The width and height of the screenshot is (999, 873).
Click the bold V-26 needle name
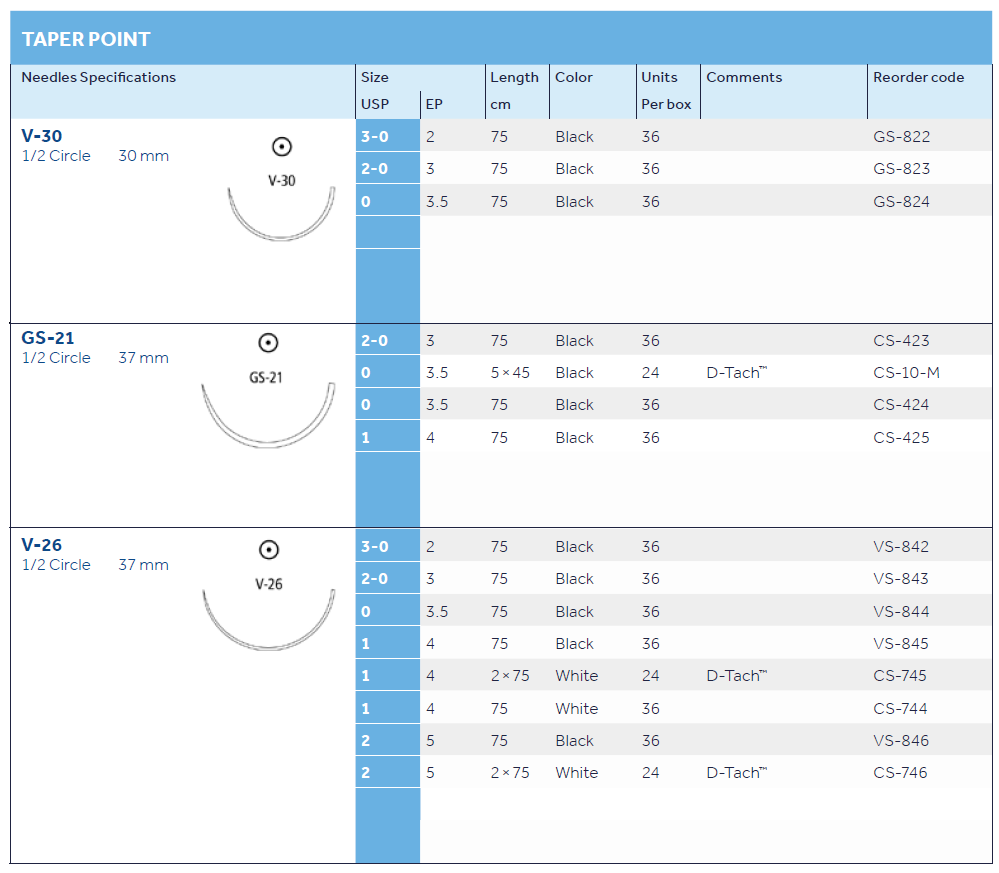pos(42,545)
